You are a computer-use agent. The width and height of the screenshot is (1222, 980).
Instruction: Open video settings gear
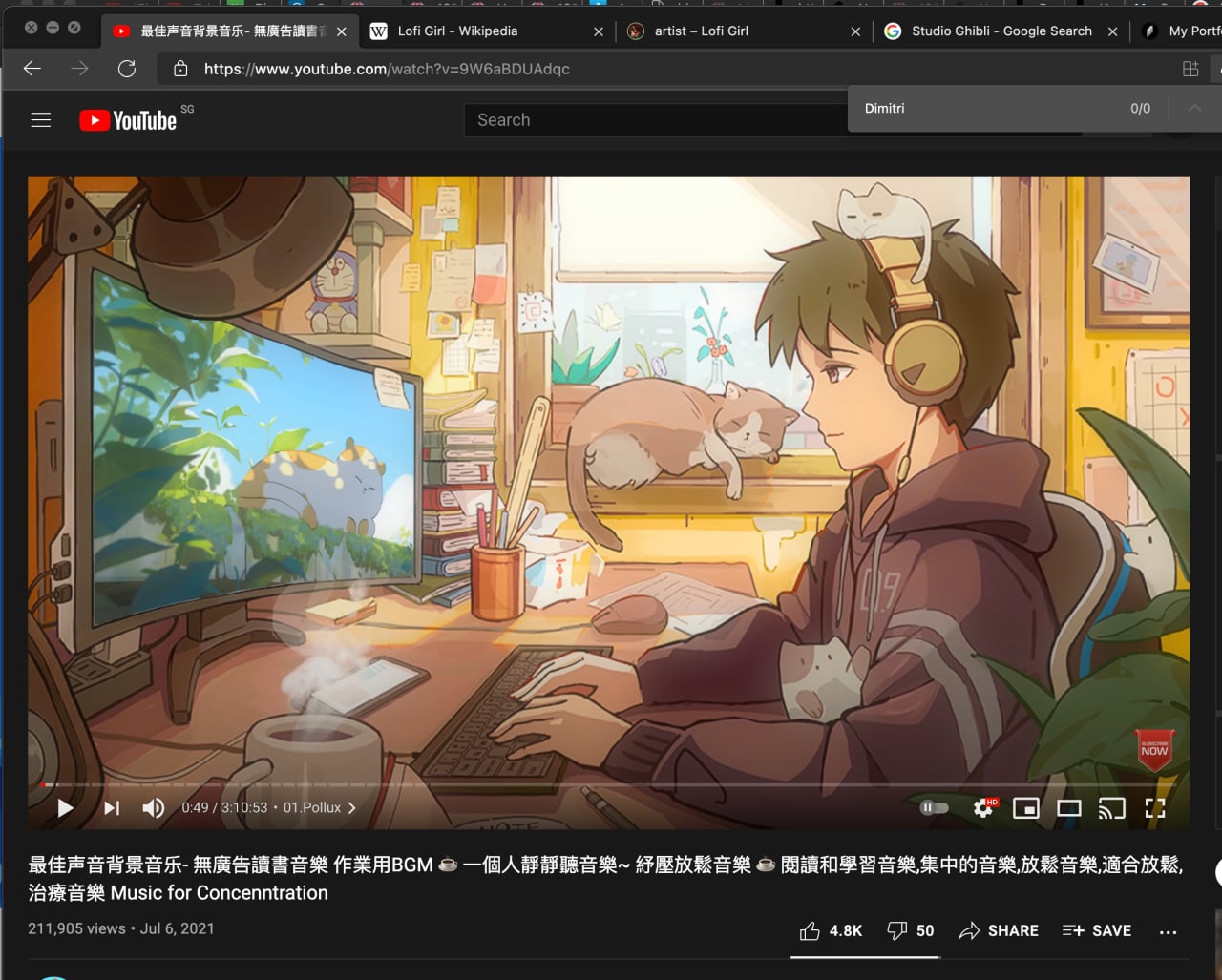coord(983,808)
